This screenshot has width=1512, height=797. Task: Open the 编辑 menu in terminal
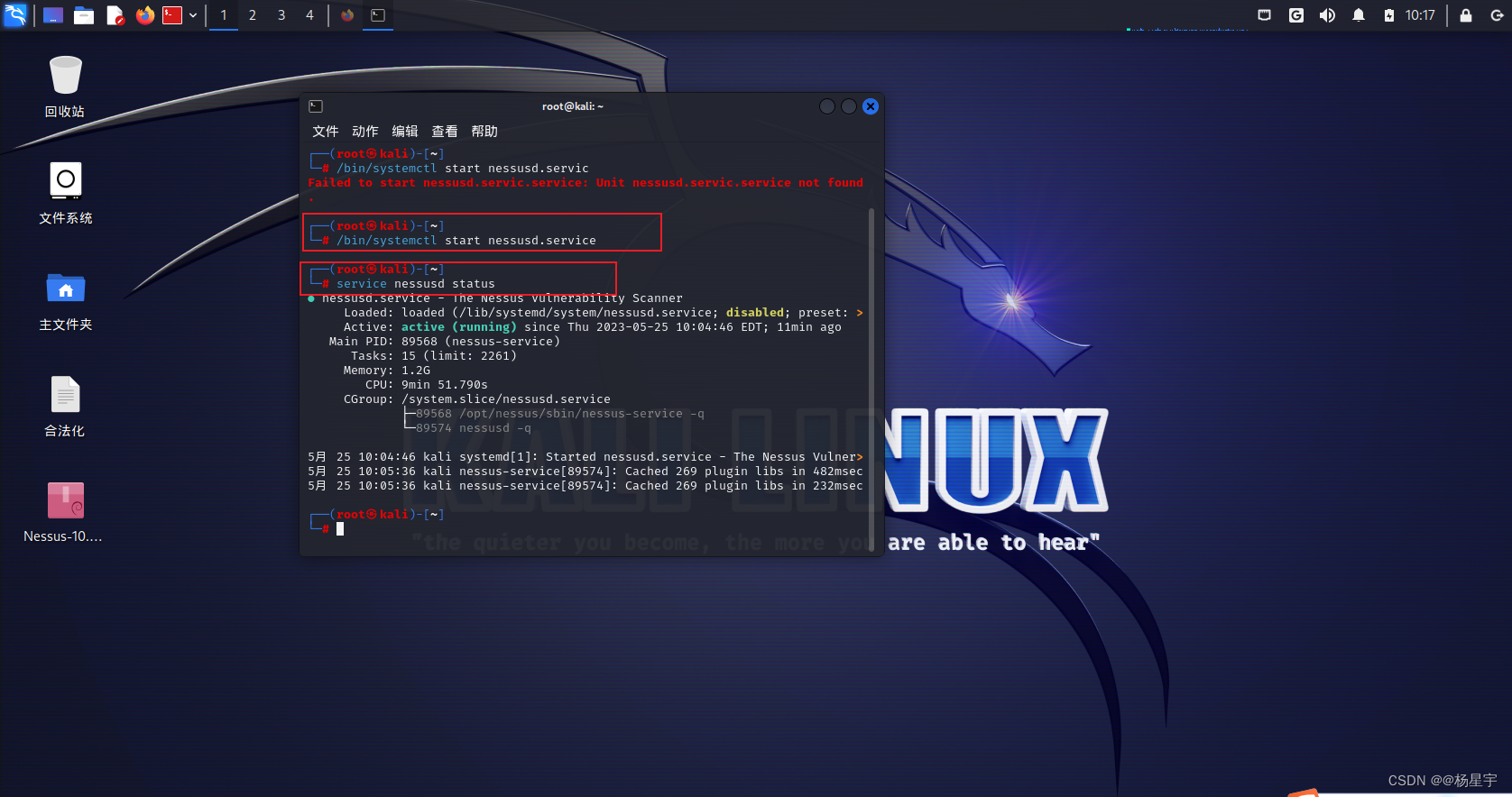pos(405,132)
